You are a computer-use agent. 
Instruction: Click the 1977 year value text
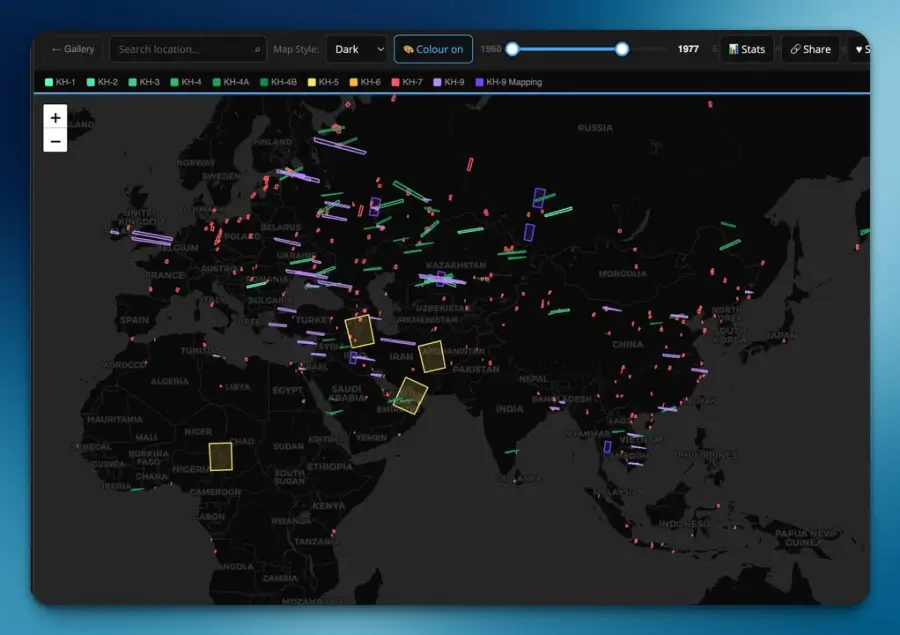coord(688,49)
